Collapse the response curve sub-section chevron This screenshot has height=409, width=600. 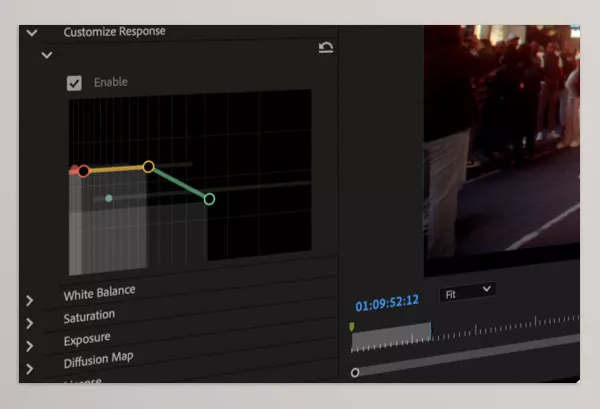point(47,55)
